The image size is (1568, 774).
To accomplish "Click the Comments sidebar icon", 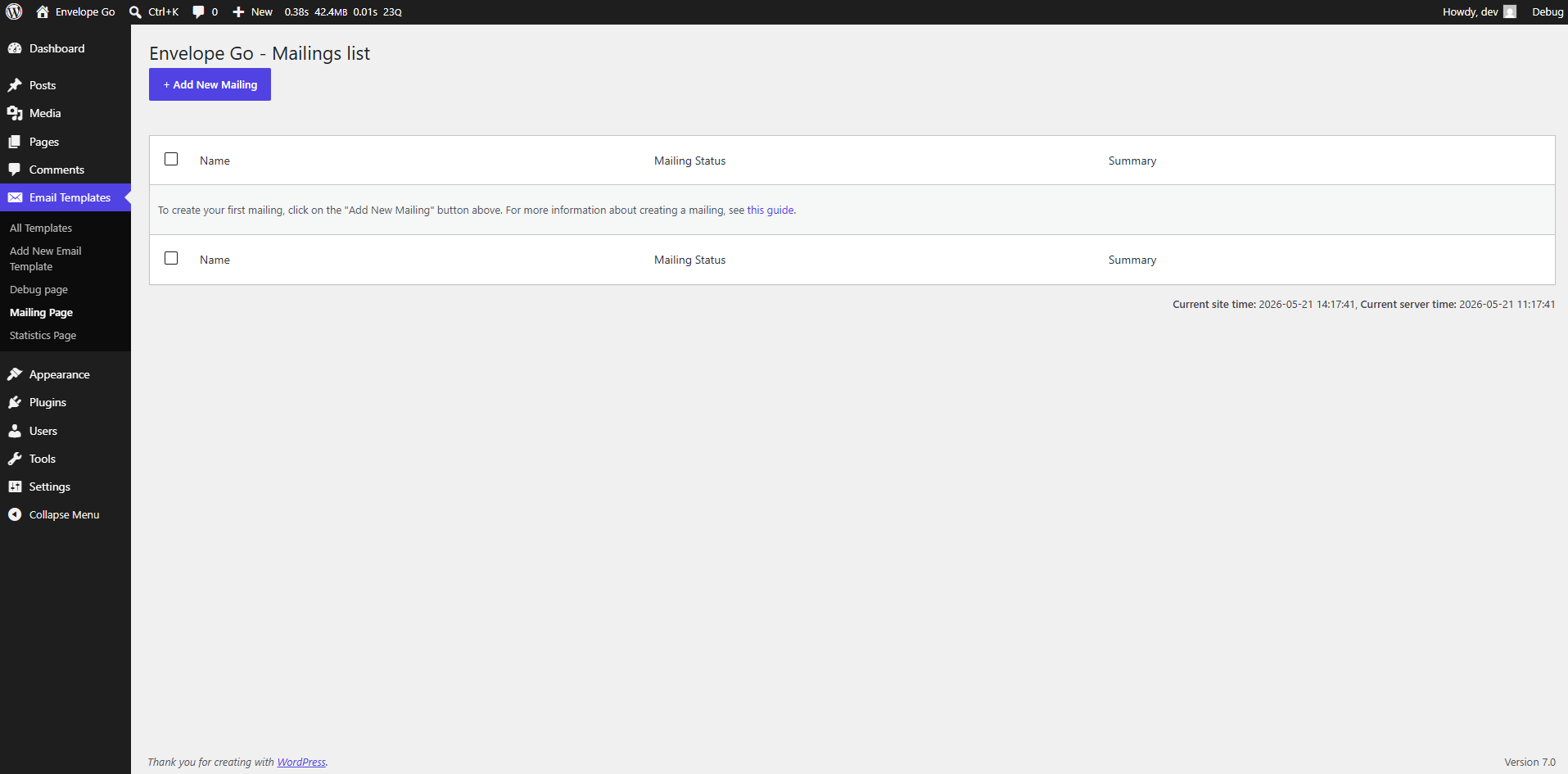I will [15, 170].
